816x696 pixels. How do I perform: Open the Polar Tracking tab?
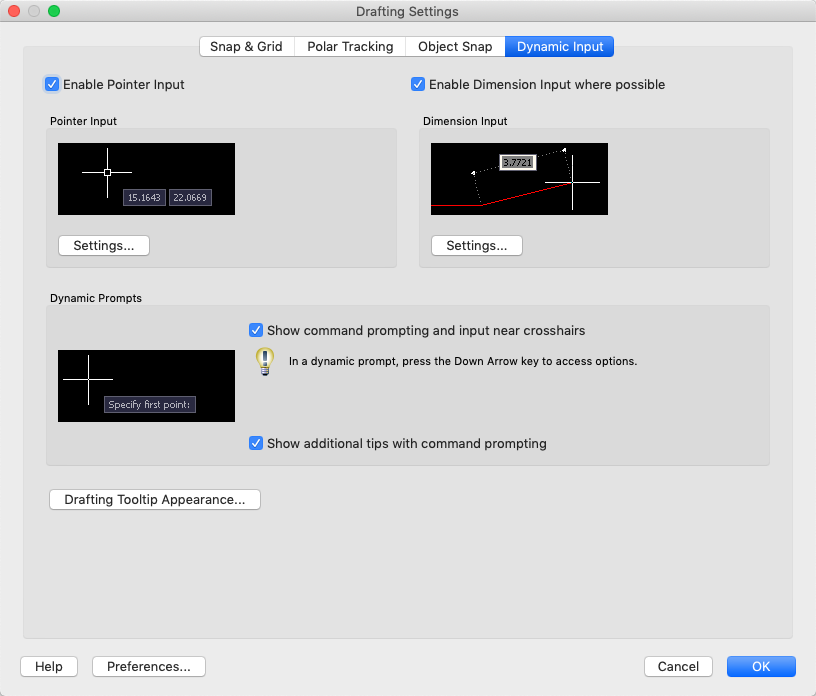pyautogui.click(x=350, y=46)
